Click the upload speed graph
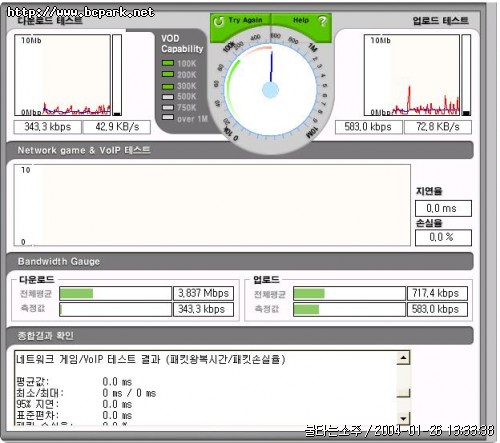The height and width of the screenshot is (443, 500). (x=412, y=75)
